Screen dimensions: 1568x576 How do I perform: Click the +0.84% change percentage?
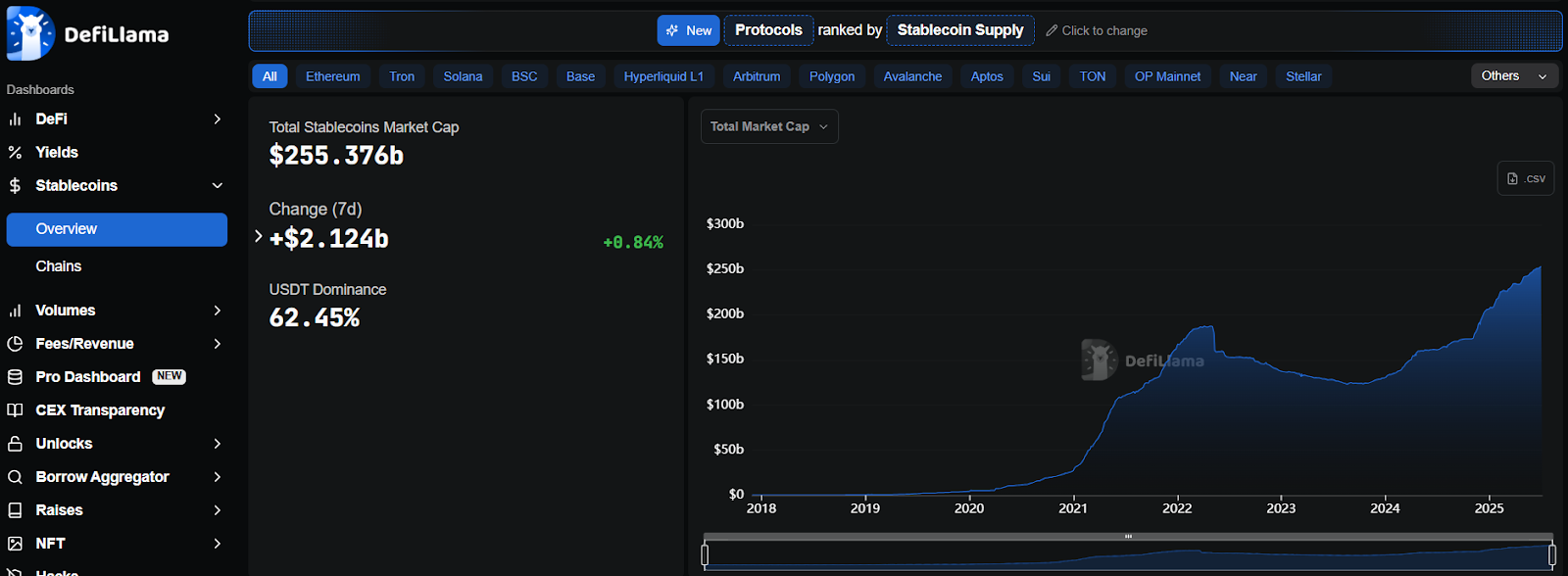coord(633,242)
